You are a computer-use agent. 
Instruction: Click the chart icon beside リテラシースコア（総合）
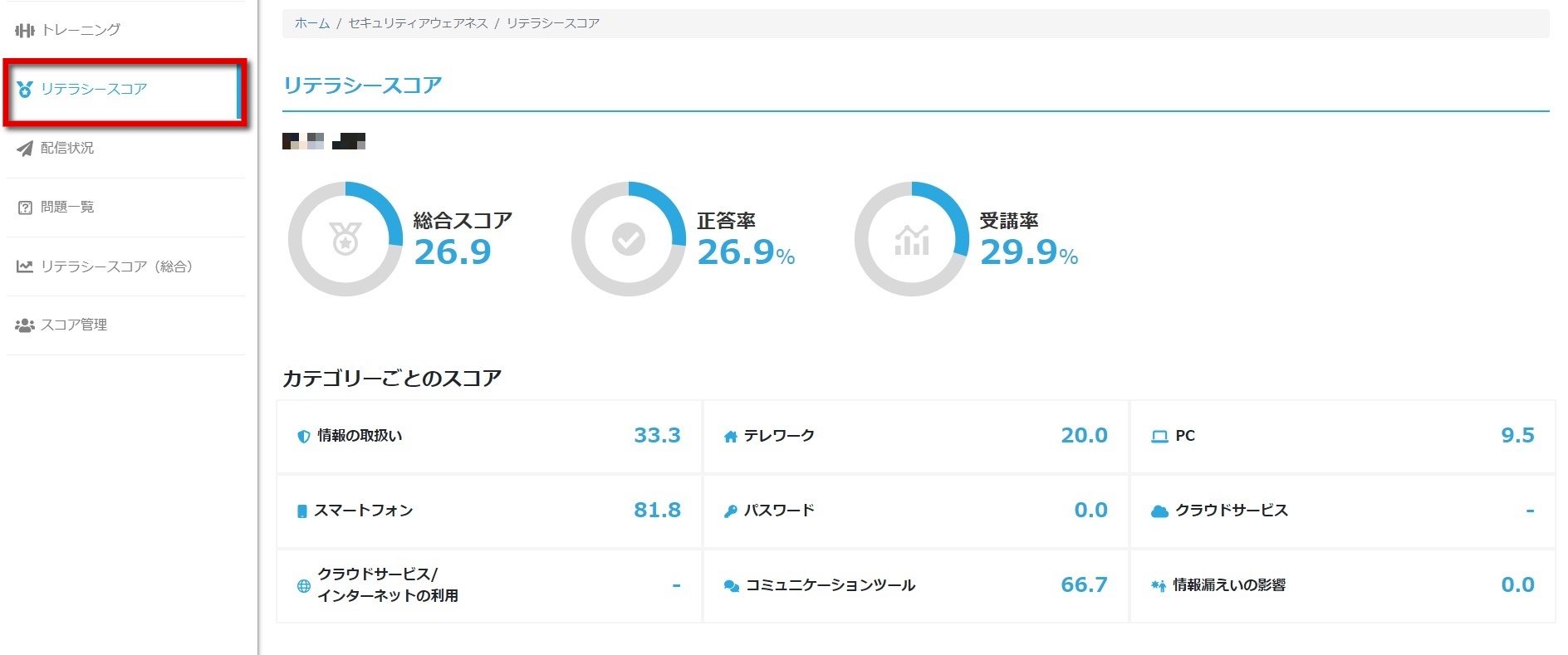click(x=25, y=266)
